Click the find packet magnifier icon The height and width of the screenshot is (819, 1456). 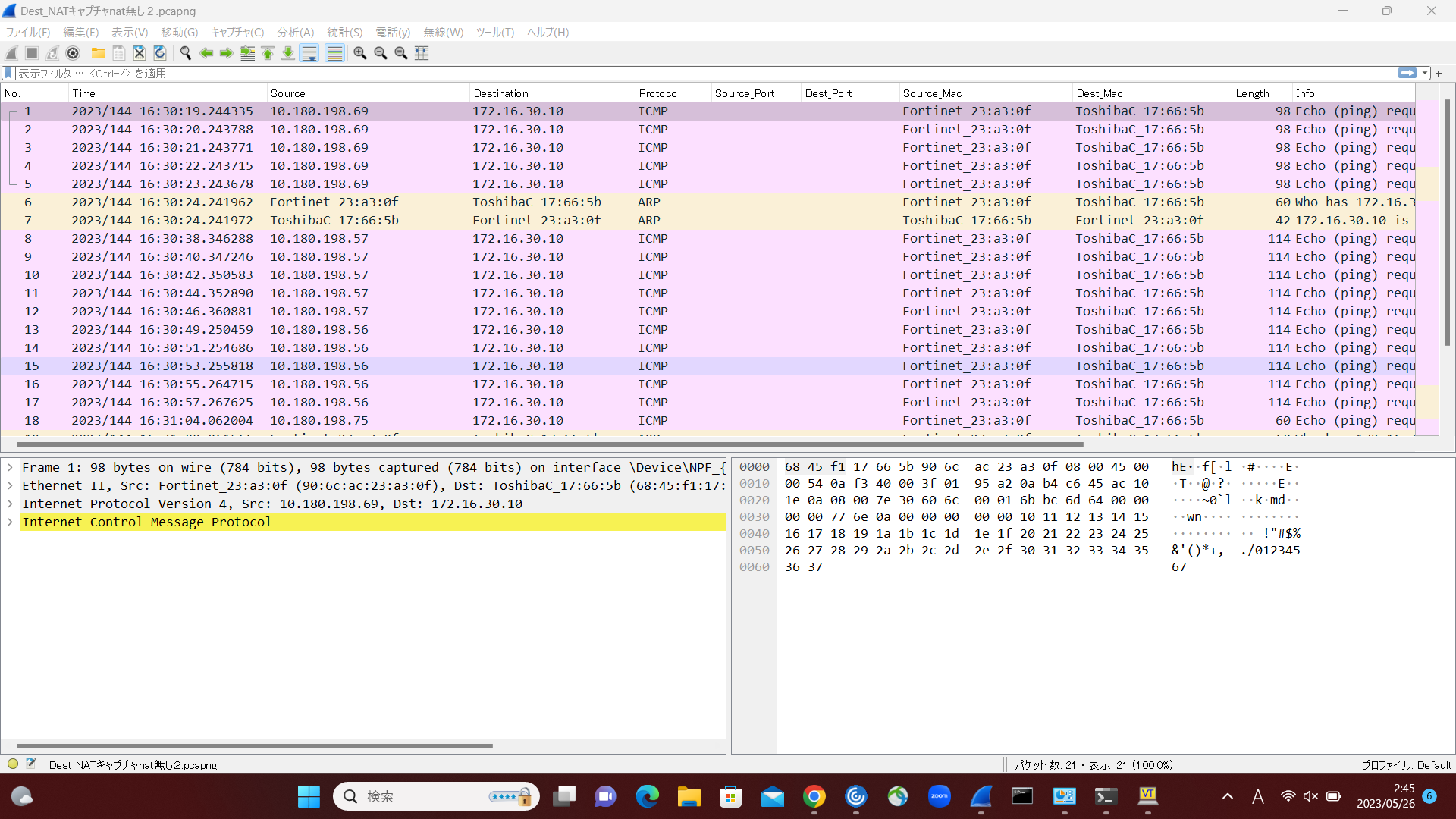pyautogui.click(x=185, y=53)
